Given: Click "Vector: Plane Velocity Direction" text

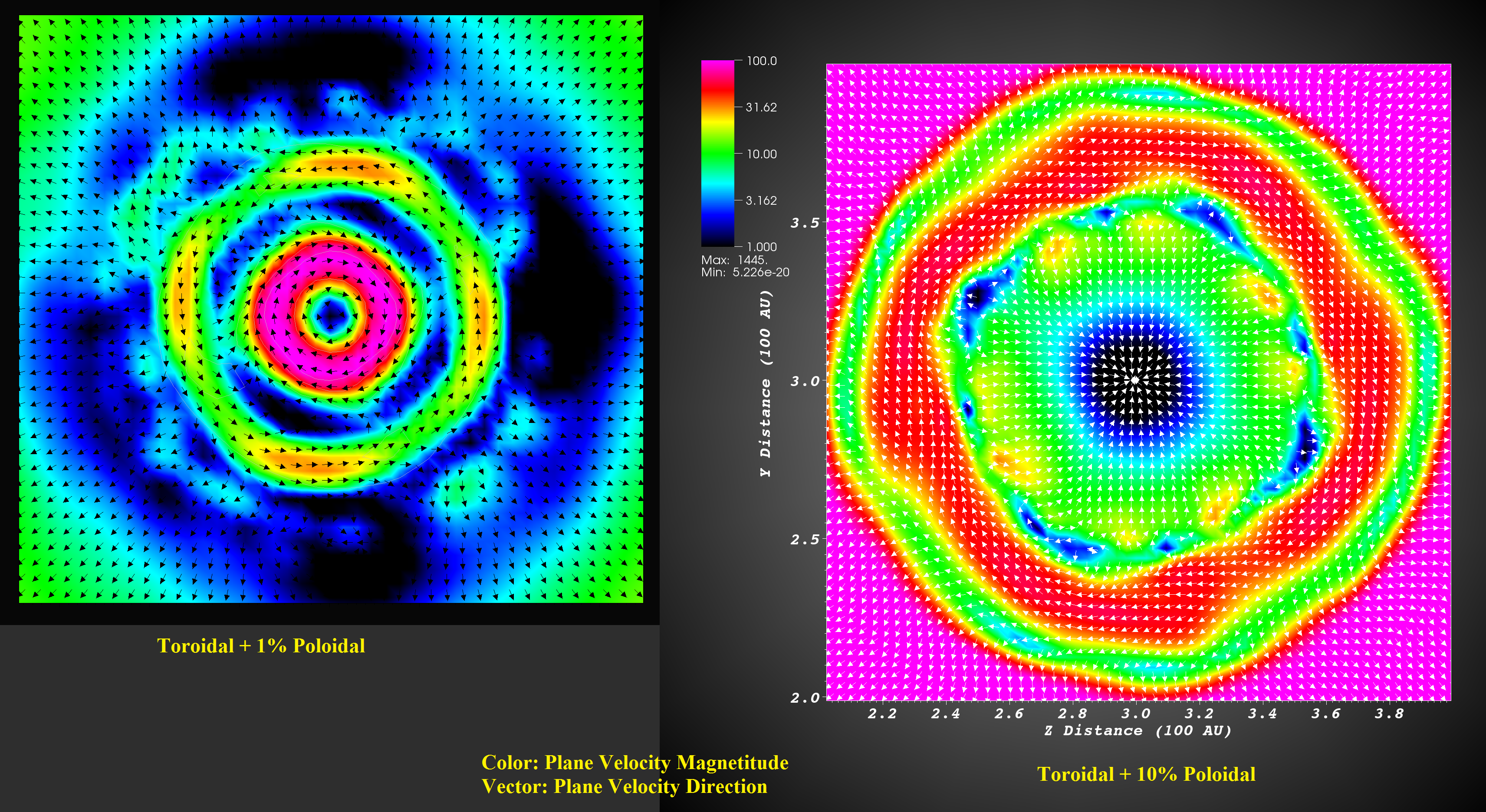Looking at the screenshot, I should tap(624, 787).
